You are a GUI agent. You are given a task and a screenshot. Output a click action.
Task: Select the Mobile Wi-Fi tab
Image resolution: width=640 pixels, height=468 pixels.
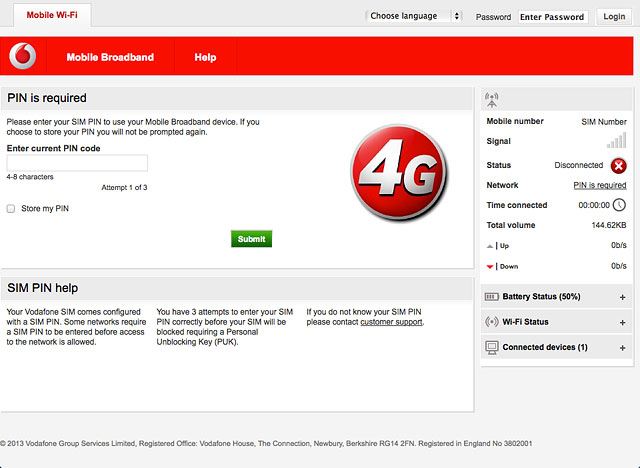click(x=52, y=15)
